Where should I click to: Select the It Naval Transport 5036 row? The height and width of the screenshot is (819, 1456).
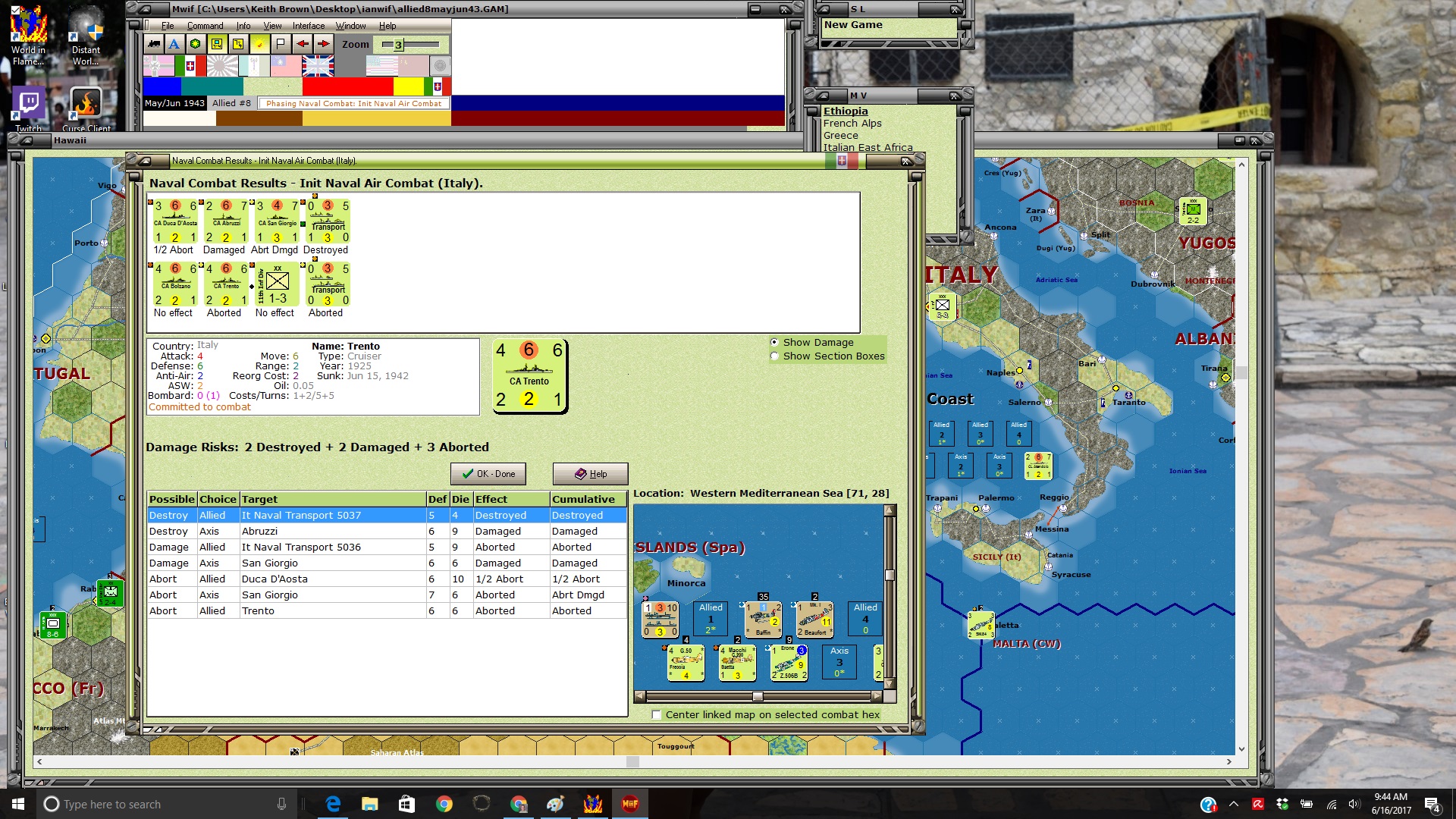pos(387,548)
